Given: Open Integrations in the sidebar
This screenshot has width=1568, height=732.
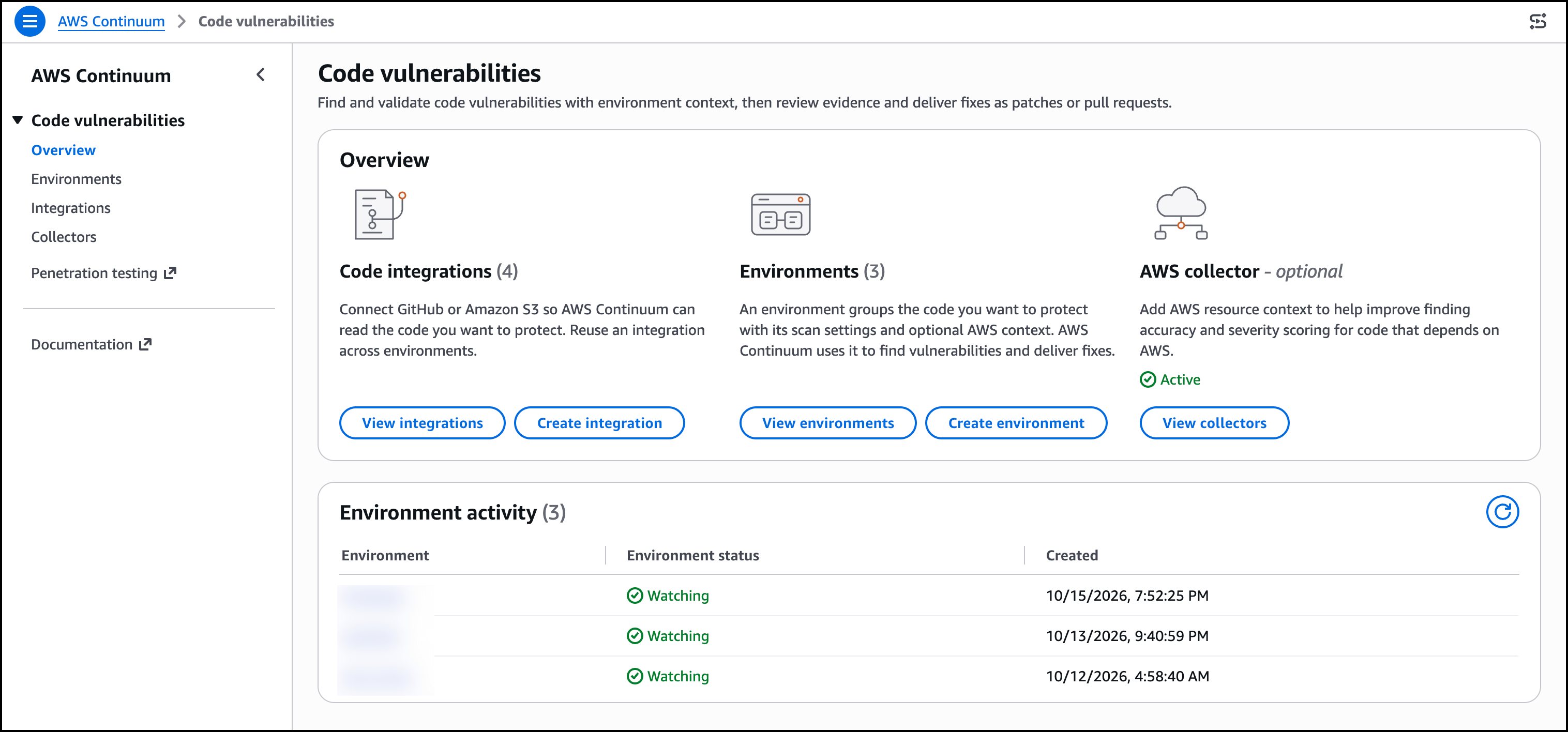Looking at the screenshot, I should [71, 208].
